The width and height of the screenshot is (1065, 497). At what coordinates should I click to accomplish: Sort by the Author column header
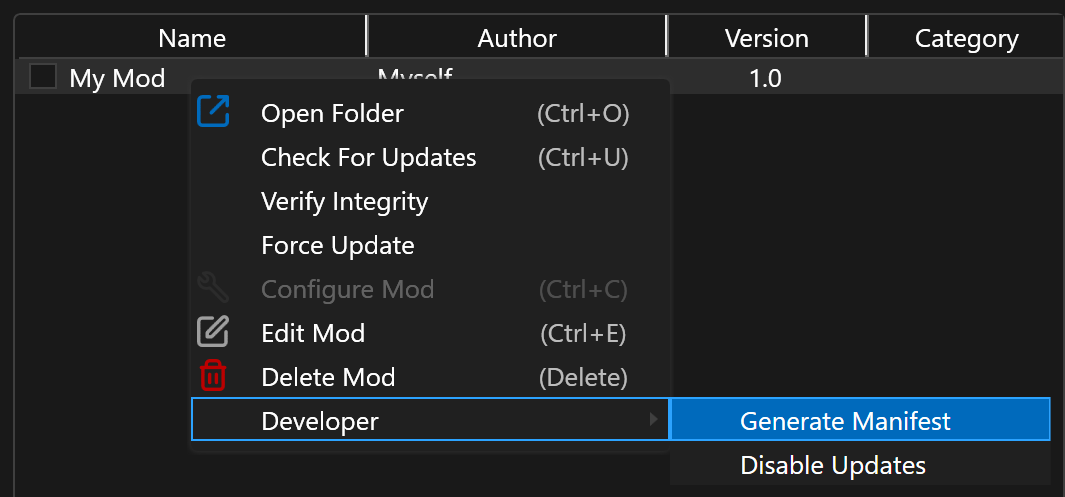(517, 39)
